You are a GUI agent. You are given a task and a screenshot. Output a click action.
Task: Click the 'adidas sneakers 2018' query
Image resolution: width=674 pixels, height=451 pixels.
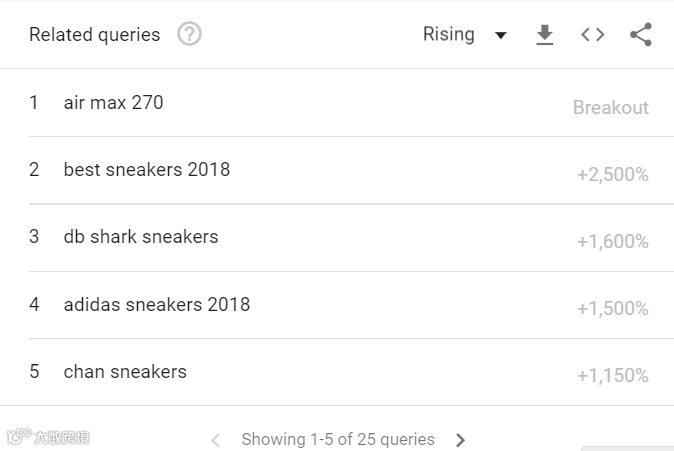[156, 304]
